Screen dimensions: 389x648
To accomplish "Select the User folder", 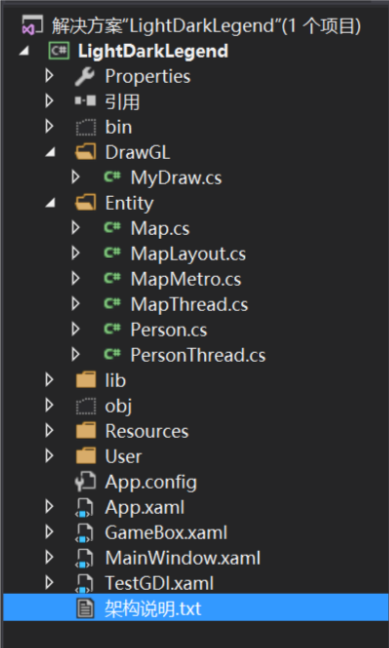I will (x=123, y=456).
